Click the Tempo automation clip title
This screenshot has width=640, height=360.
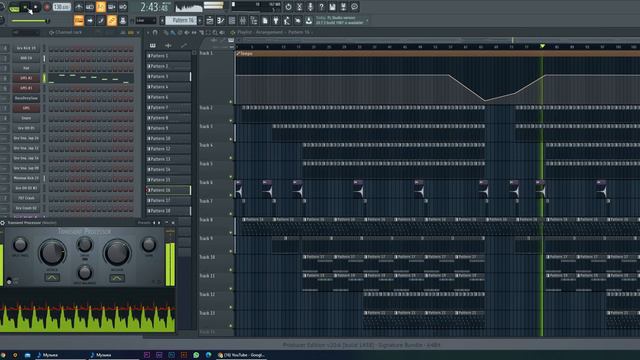245,53
